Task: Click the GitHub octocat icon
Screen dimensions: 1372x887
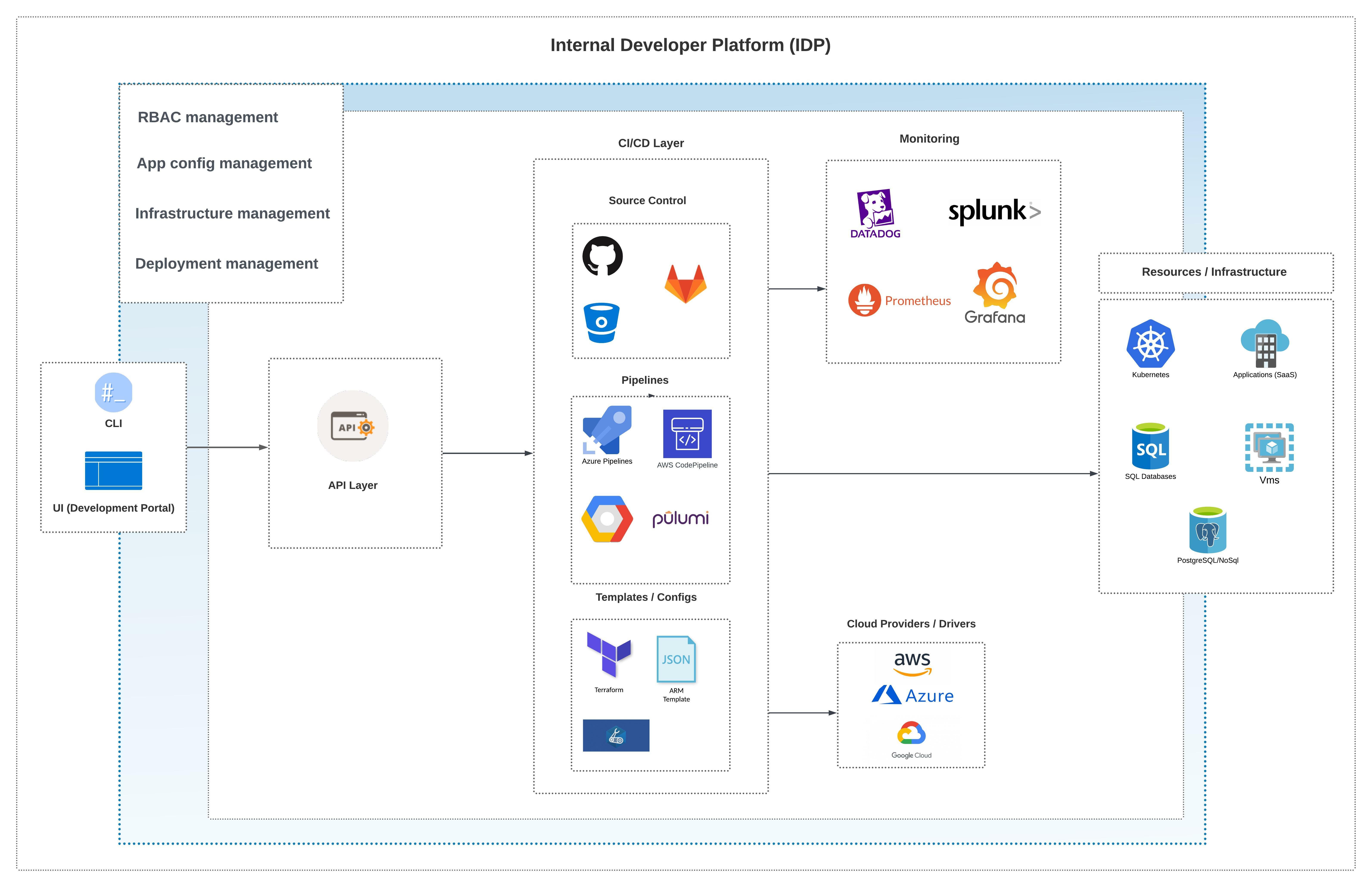Action: pos(602,256)
